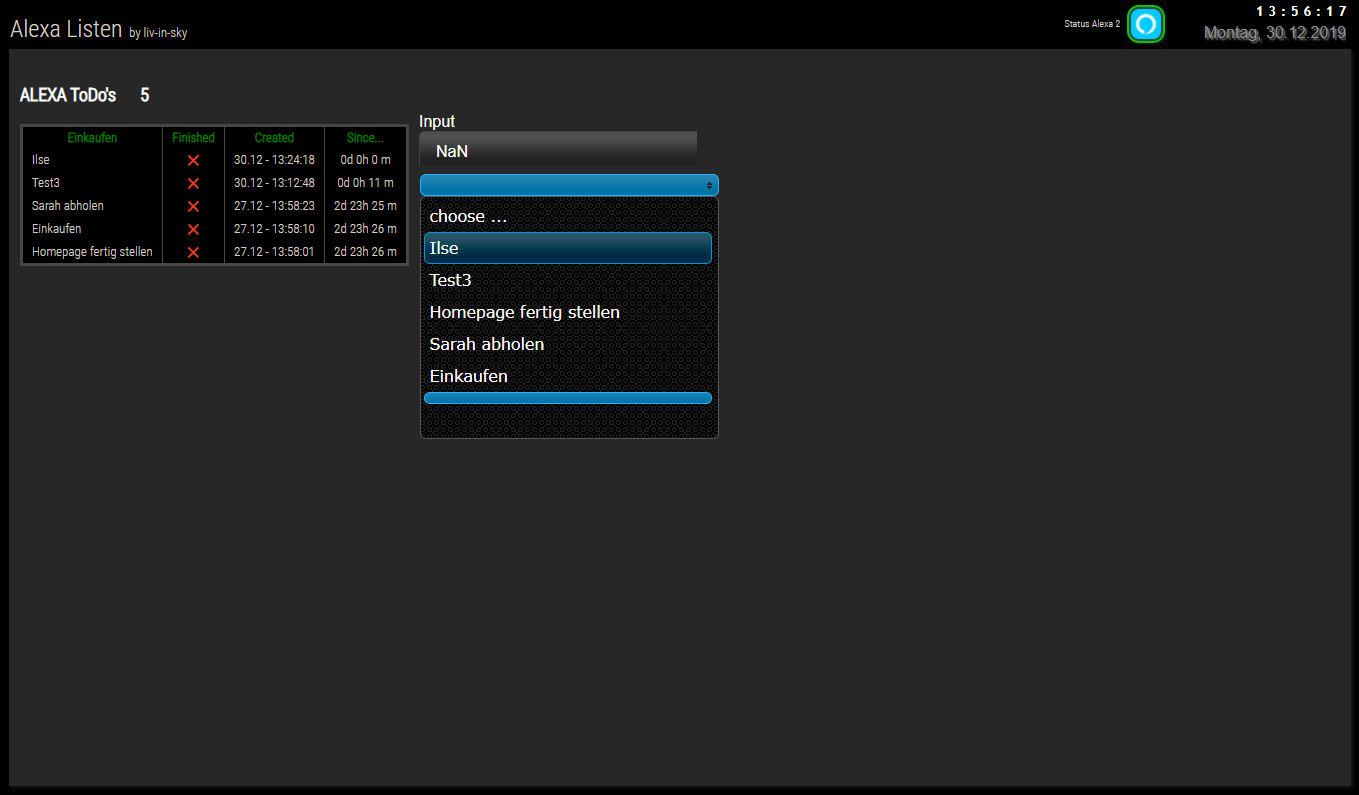Click the 'Finished' column header
Screen dimensions: 1359x795
193,138
